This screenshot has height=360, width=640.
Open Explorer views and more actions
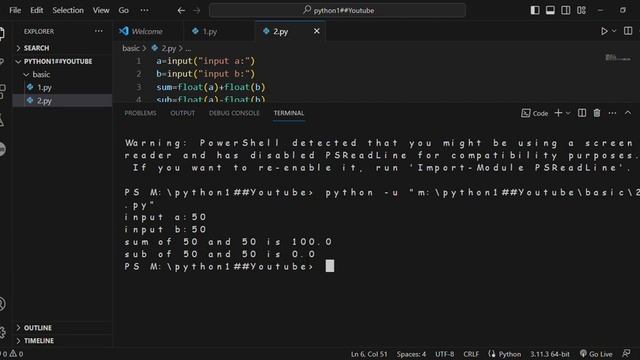click(x=99, y=31)
